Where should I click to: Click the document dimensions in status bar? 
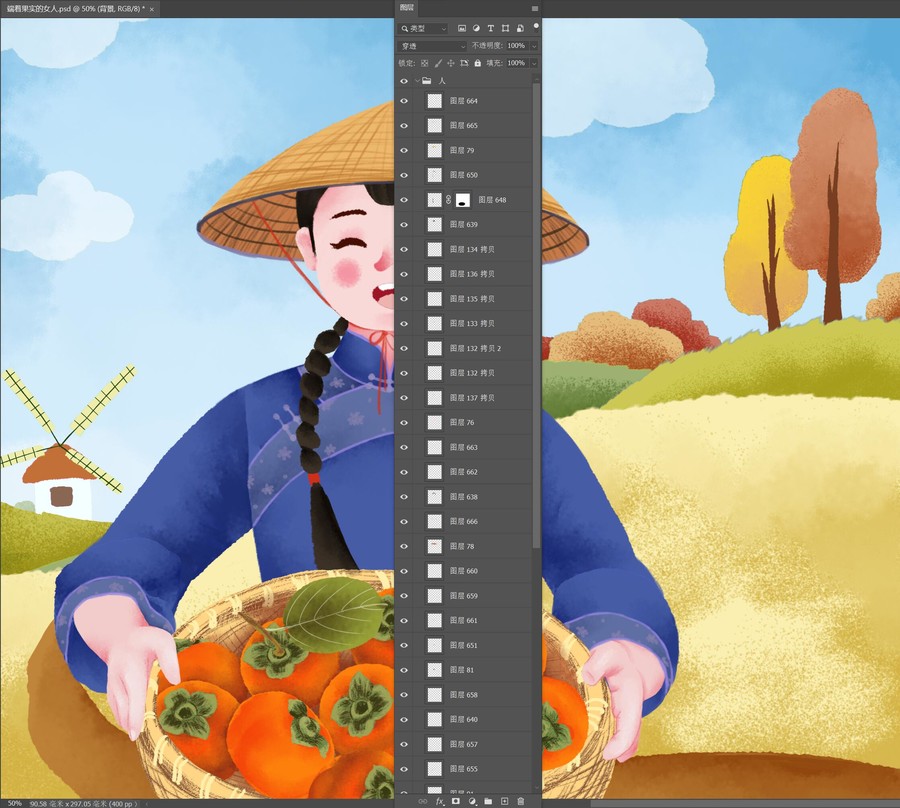click(83, 804)
